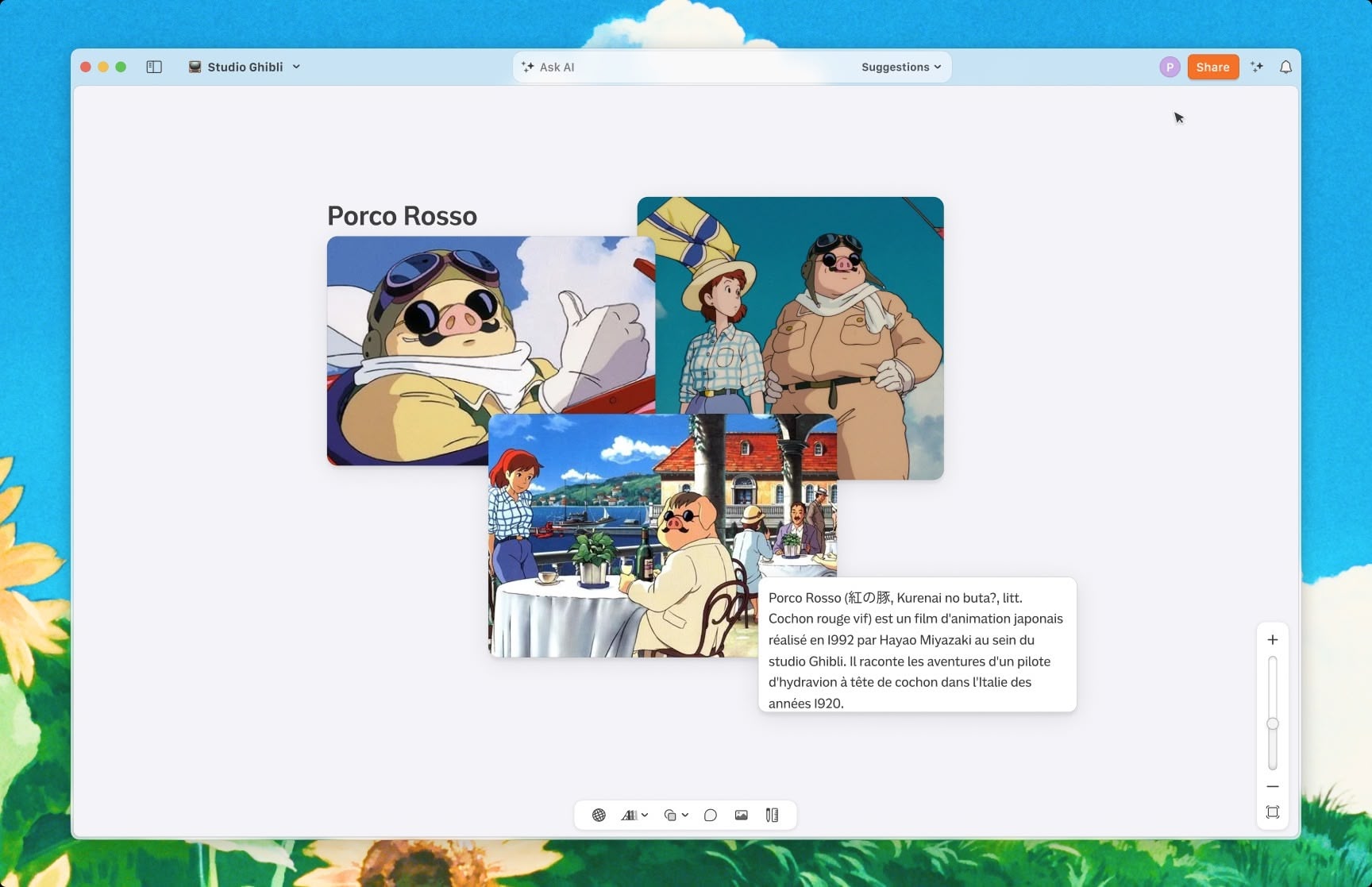The width and height of the screenshot is (1372, 887).
Task: Click the Ask AI sparkle icon
Action: point(528,67)
